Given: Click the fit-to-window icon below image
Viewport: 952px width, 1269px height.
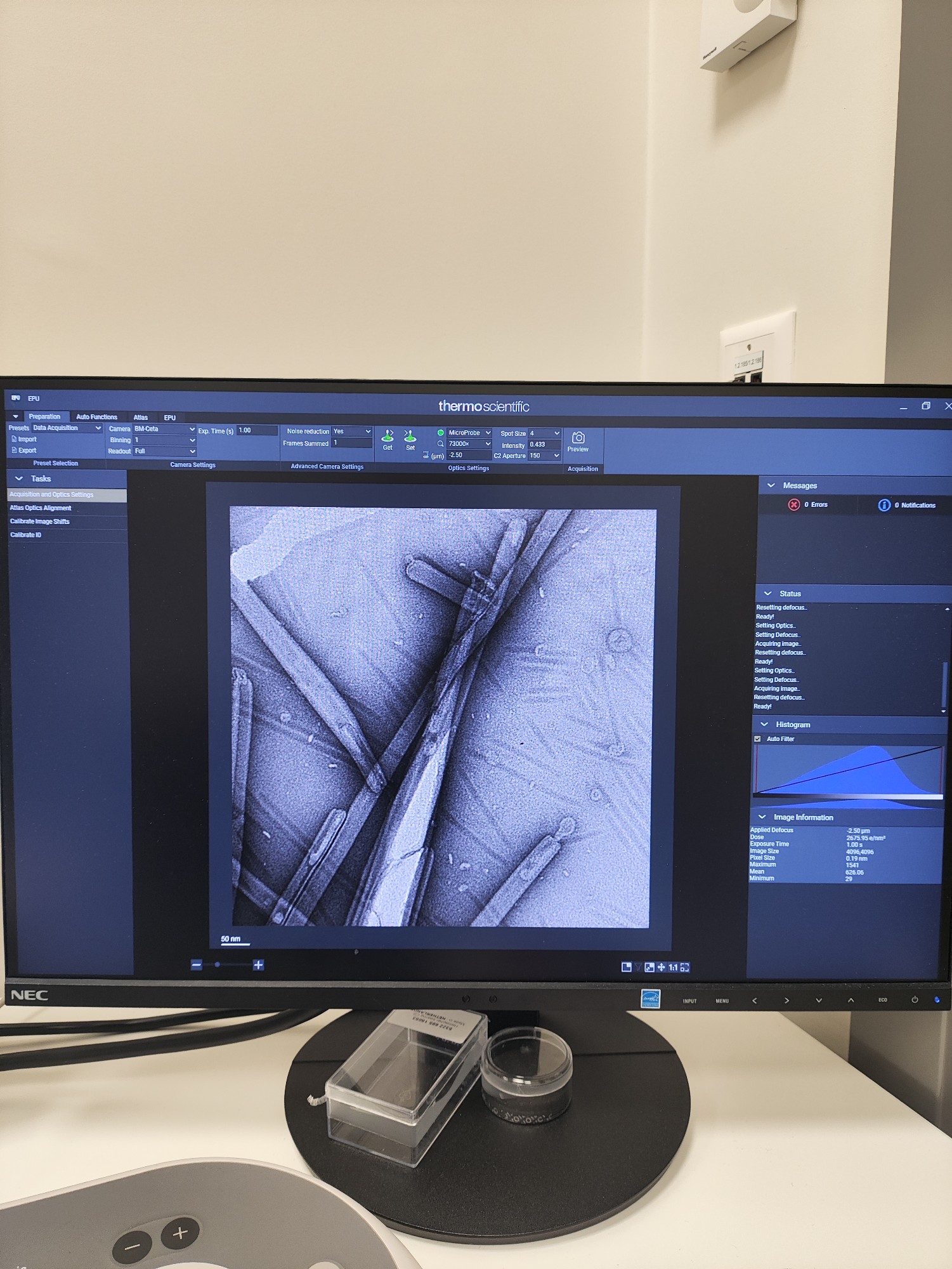Looking at the screenshot, I should coord(685,968).
